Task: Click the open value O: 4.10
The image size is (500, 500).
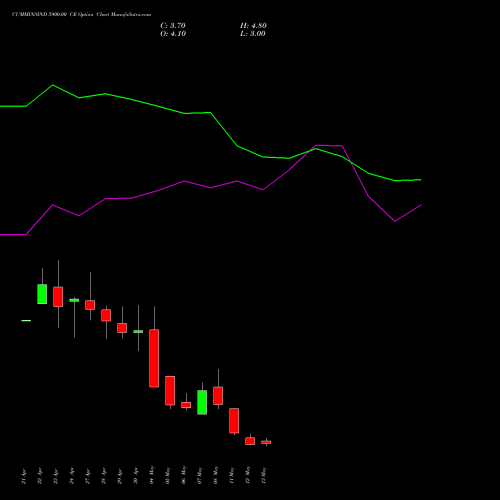Action: click(173, 34)
